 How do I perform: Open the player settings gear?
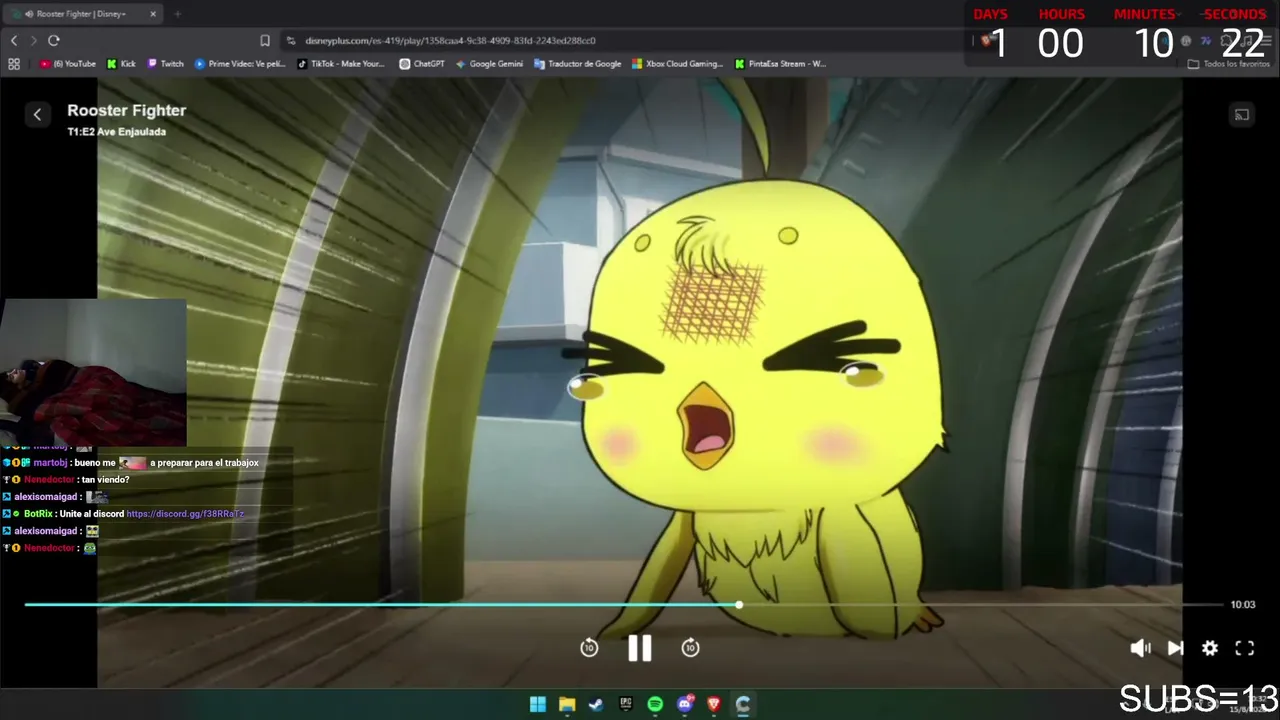1210,648
